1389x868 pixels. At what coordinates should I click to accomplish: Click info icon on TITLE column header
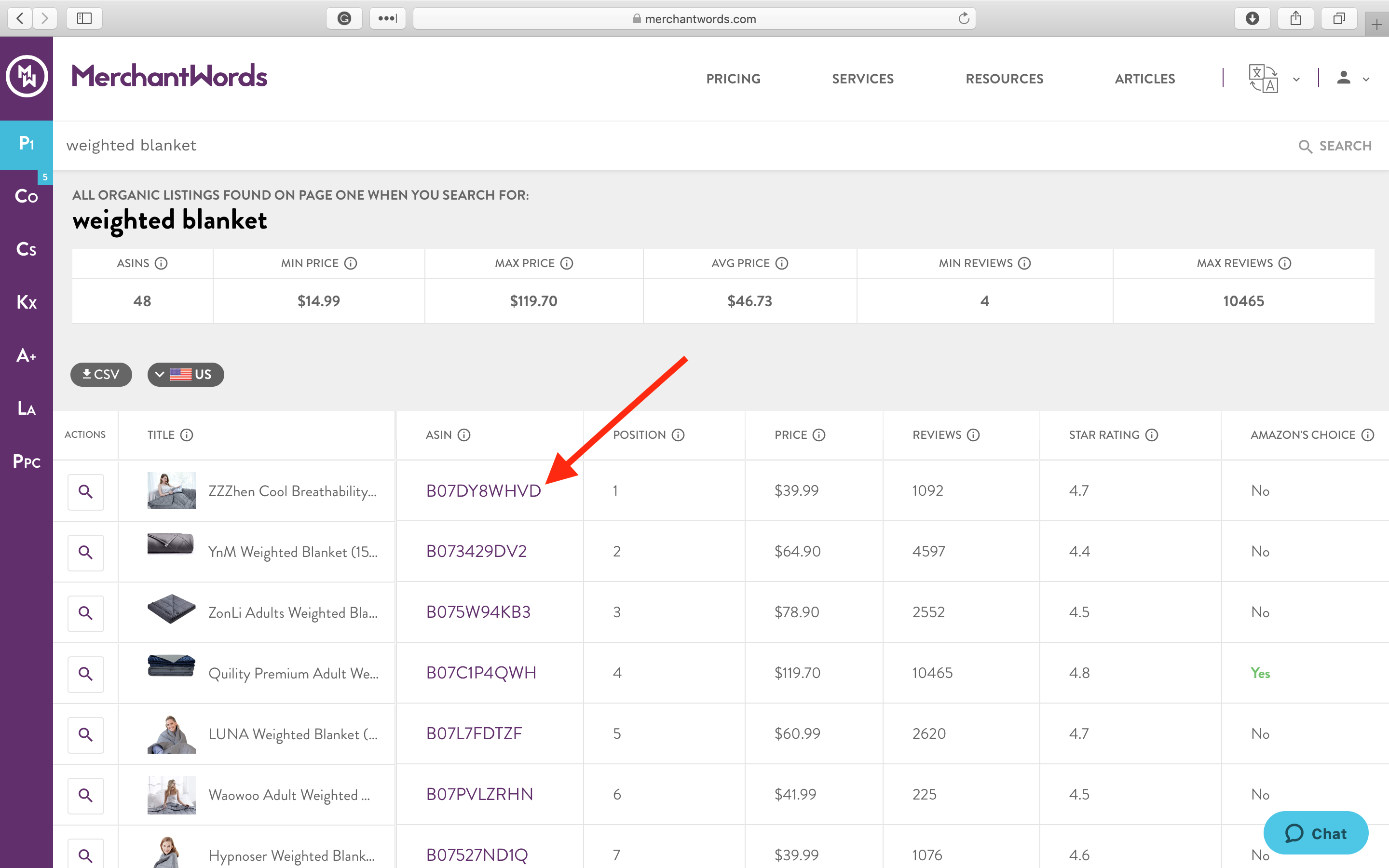(x=187, y=435)
